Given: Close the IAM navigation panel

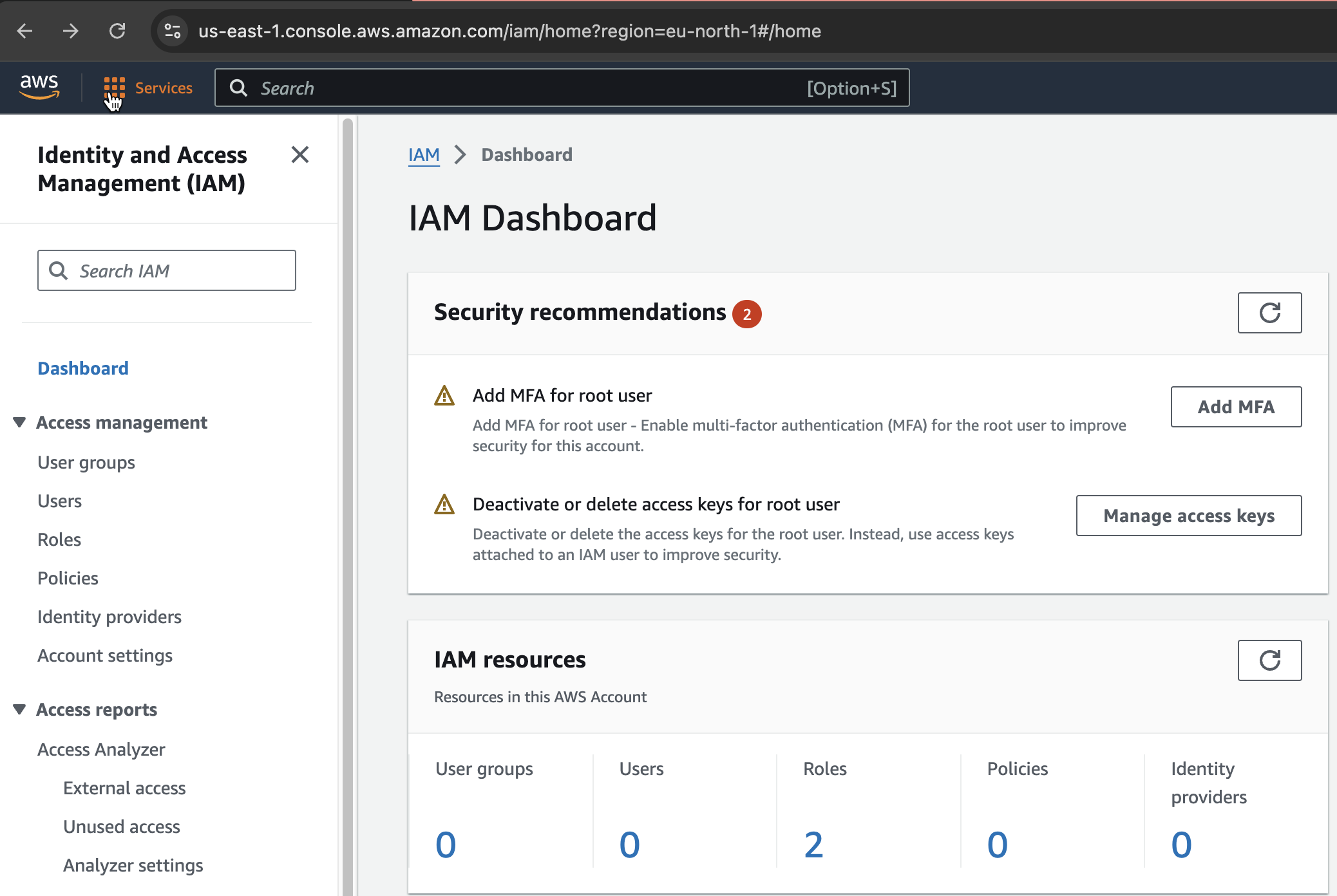Looking at the screenshot, I should click(x=300, y=154).
